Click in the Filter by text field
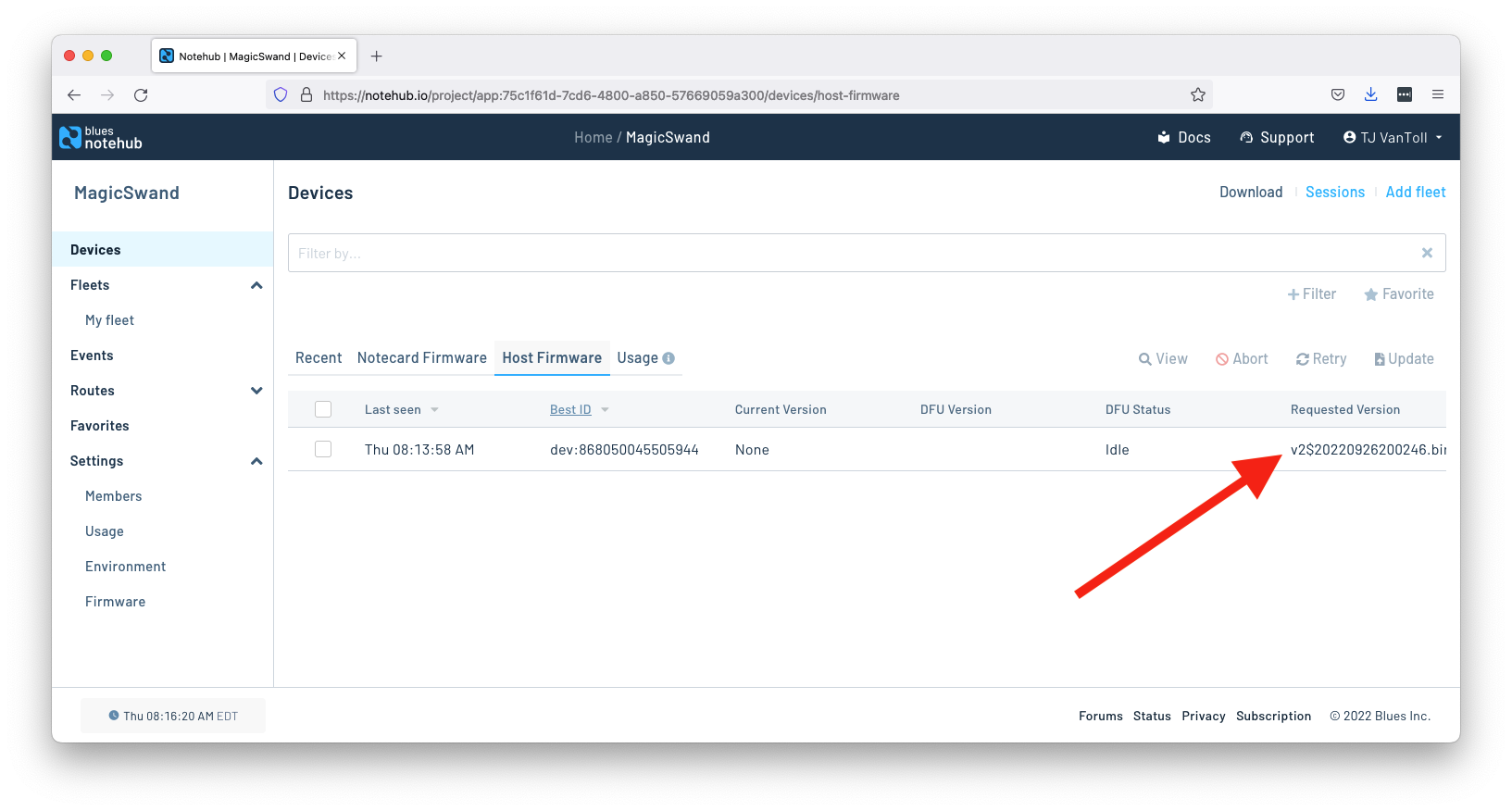Image resolution: width=1512 pixels, height=811 pixels. (852, 253)
